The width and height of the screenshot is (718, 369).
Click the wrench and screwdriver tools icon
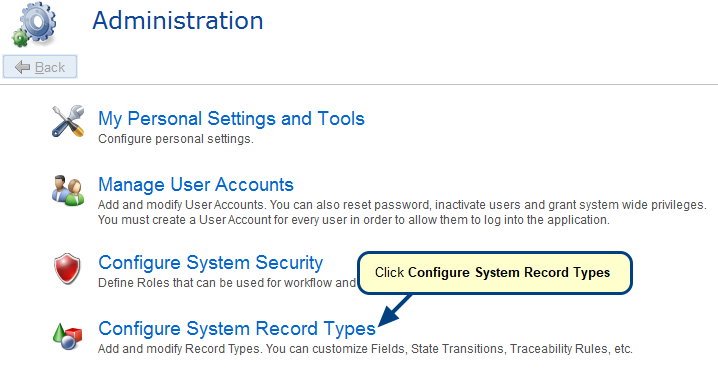[68, 121]
